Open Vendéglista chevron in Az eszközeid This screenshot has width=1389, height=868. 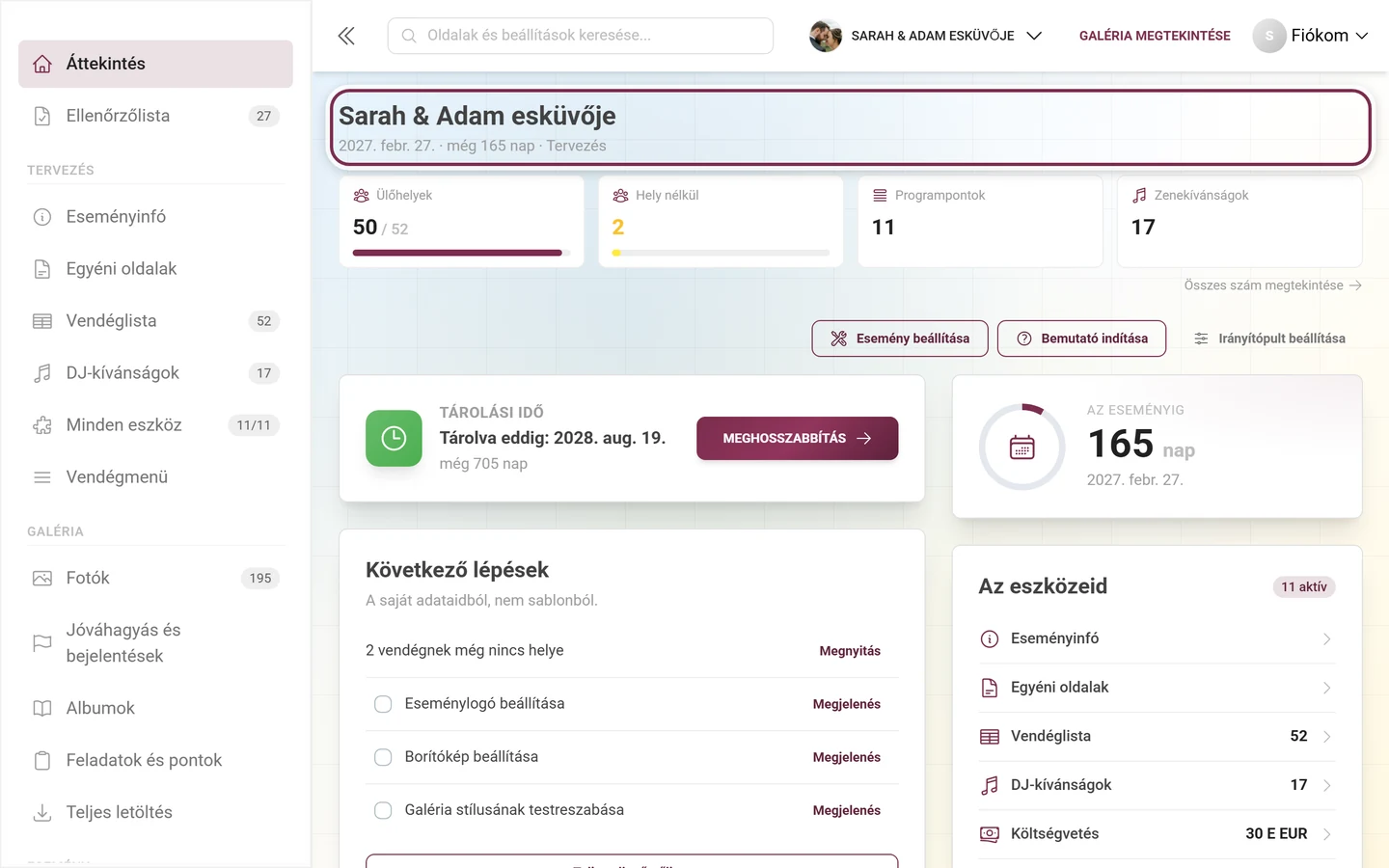[1327, 737]
